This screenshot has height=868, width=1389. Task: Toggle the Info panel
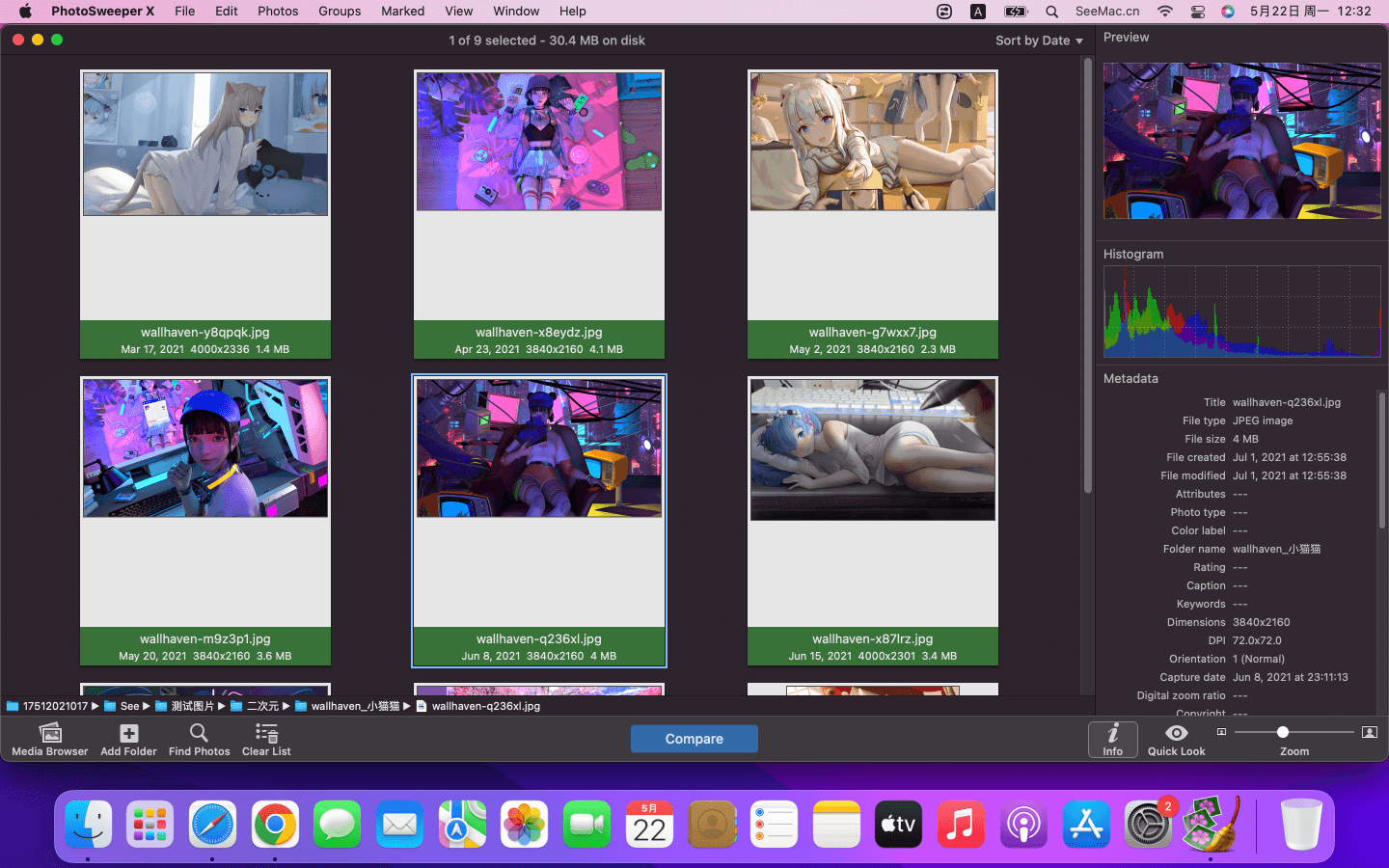(x=1113, y=740)
